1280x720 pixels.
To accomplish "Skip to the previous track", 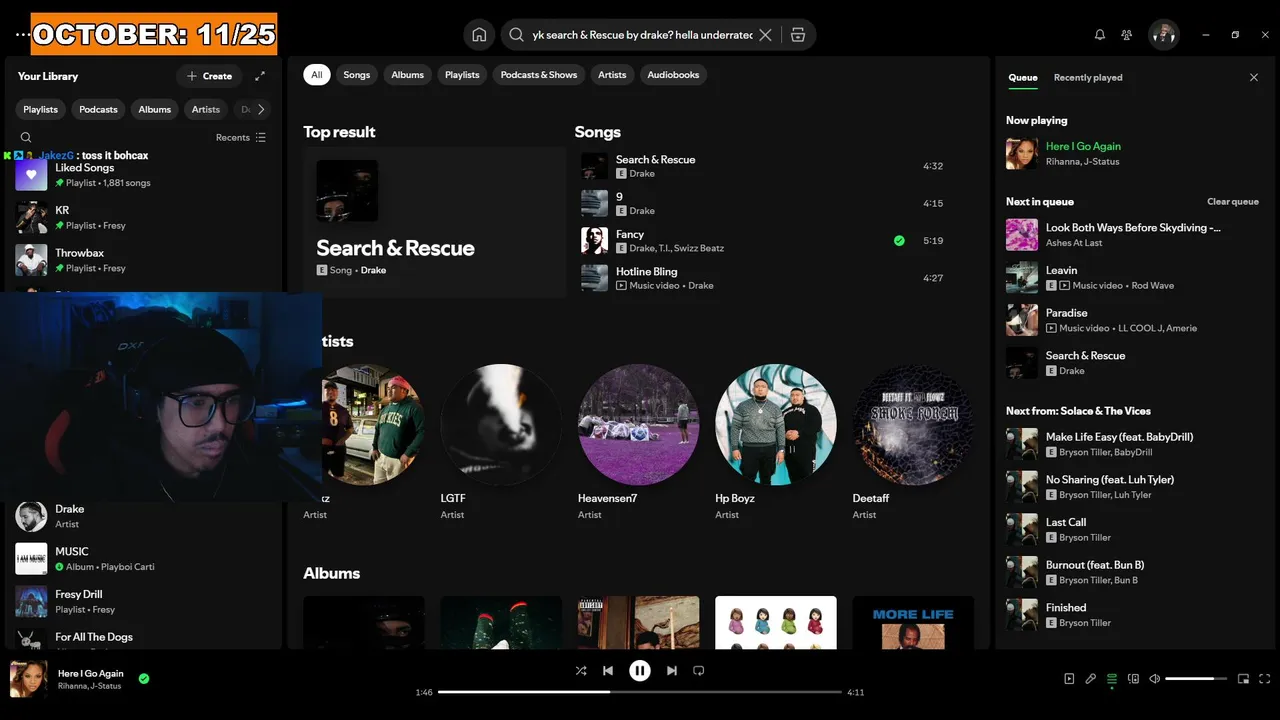I will point(608,671).
